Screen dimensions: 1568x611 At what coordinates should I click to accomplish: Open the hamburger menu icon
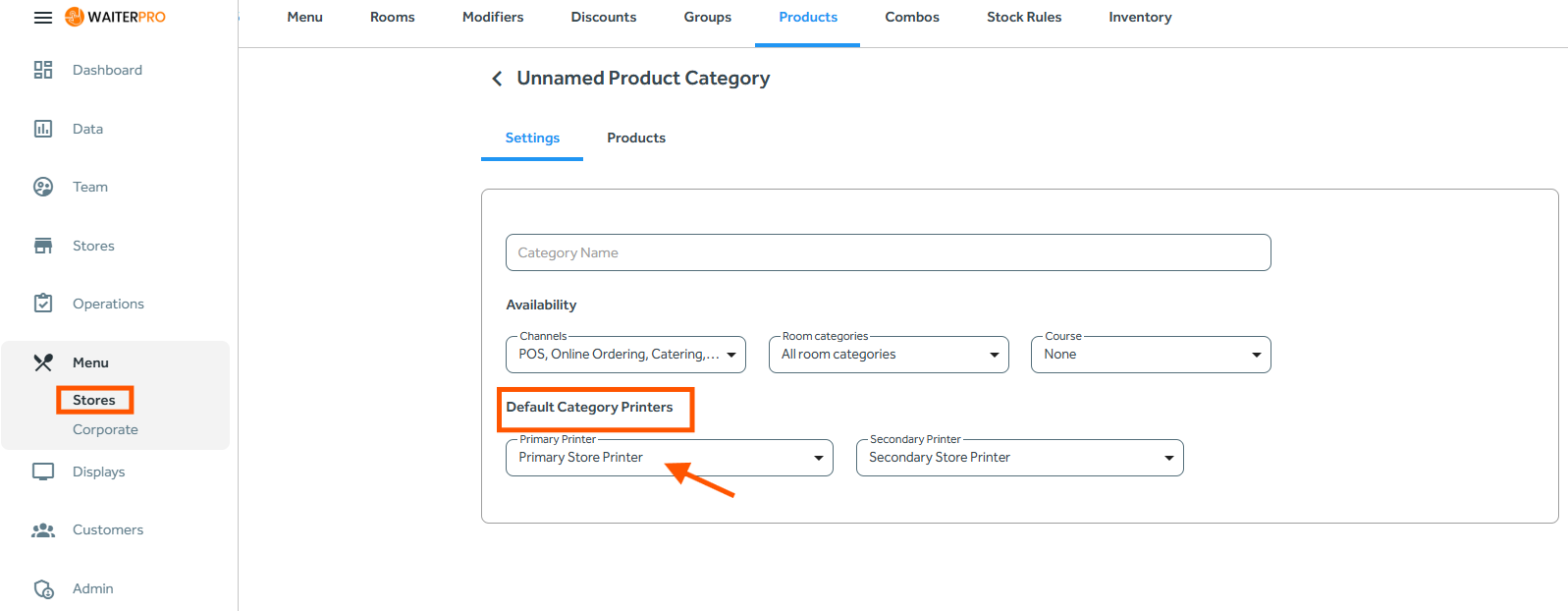pos(43,18)
